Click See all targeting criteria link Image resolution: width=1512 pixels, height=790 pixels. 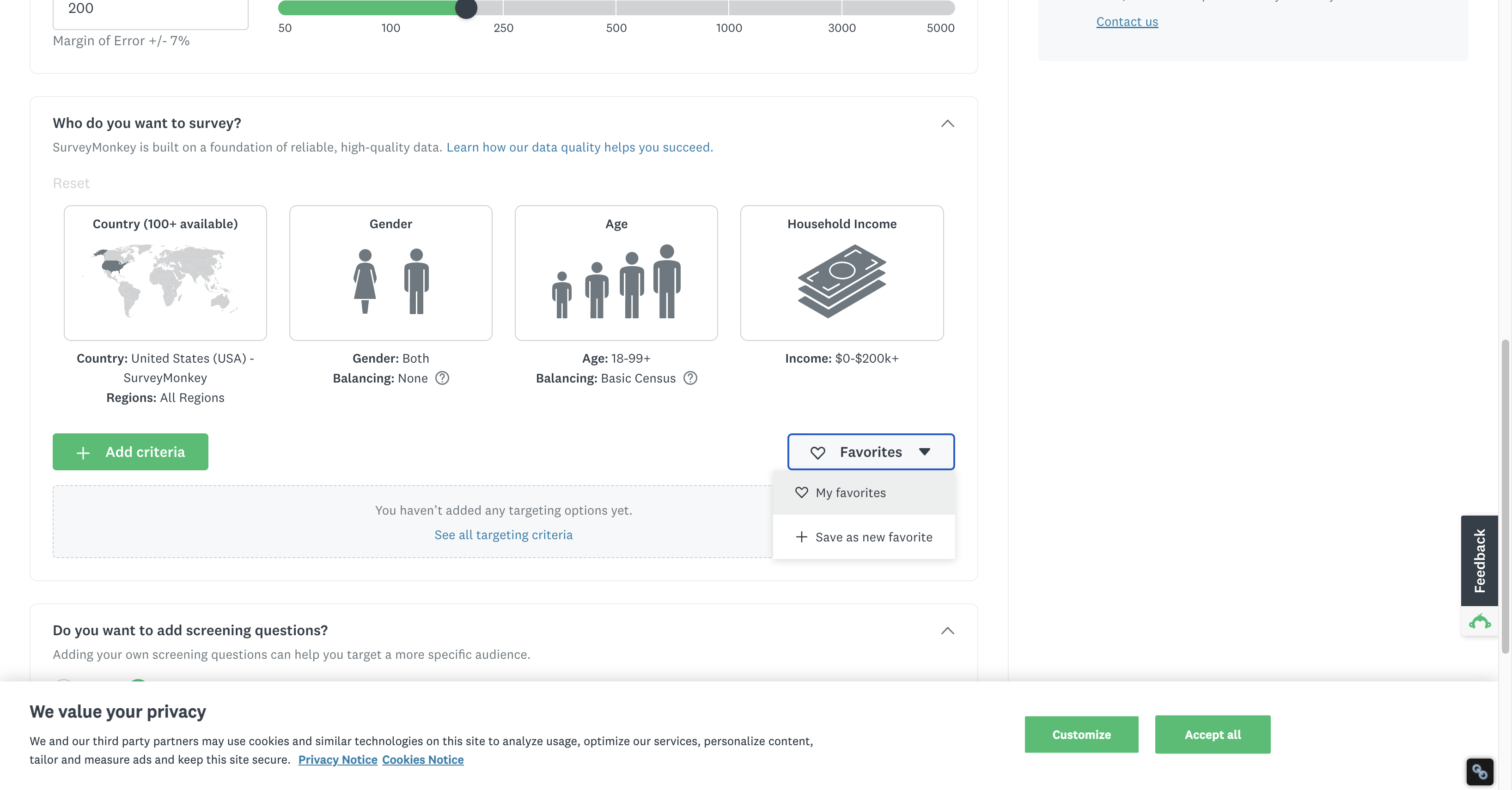coord(503,535)
